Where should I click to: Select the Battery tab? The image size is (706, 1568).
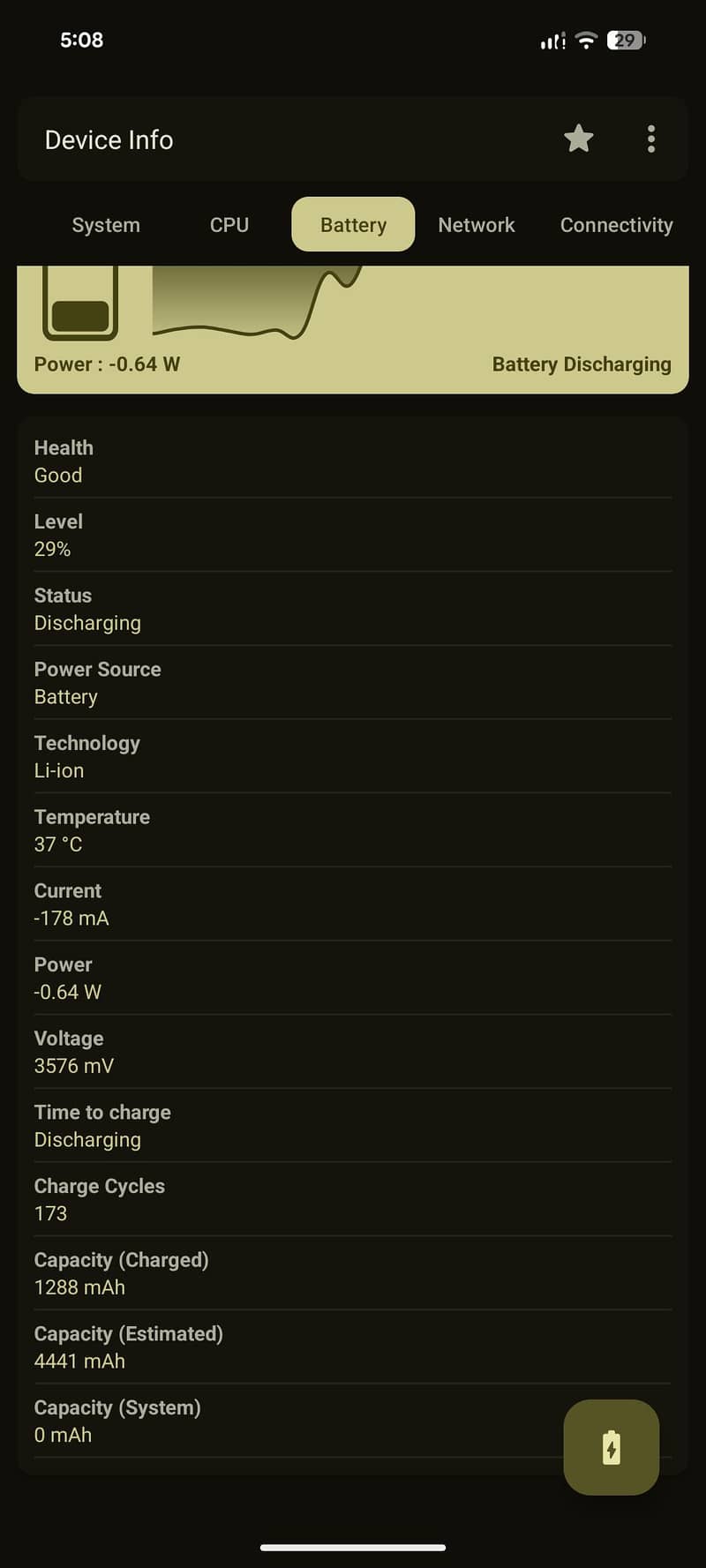pos(353,224)
